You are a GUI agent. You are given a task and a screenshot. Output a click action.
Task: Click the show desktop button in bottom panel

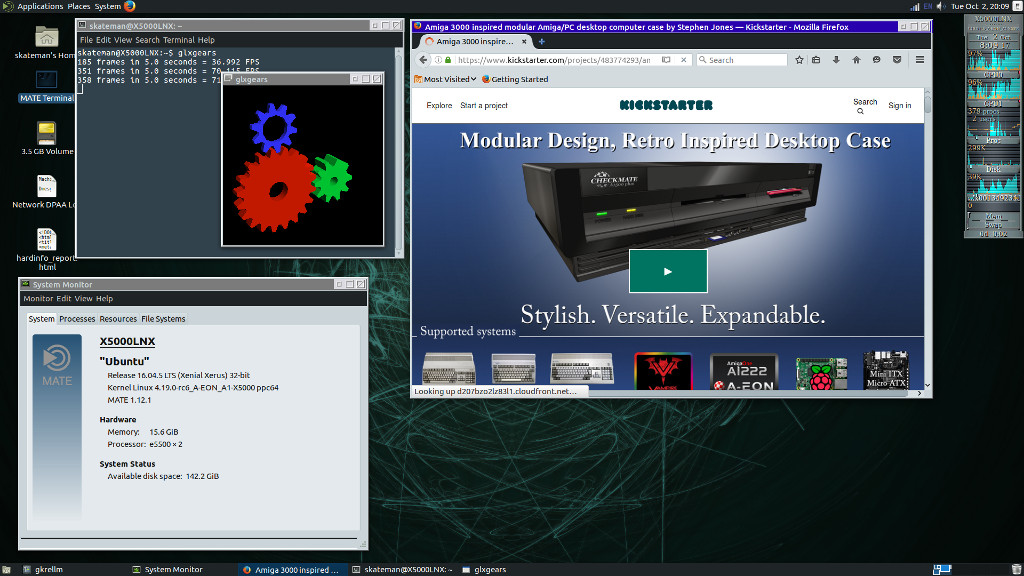coord(6,569)
